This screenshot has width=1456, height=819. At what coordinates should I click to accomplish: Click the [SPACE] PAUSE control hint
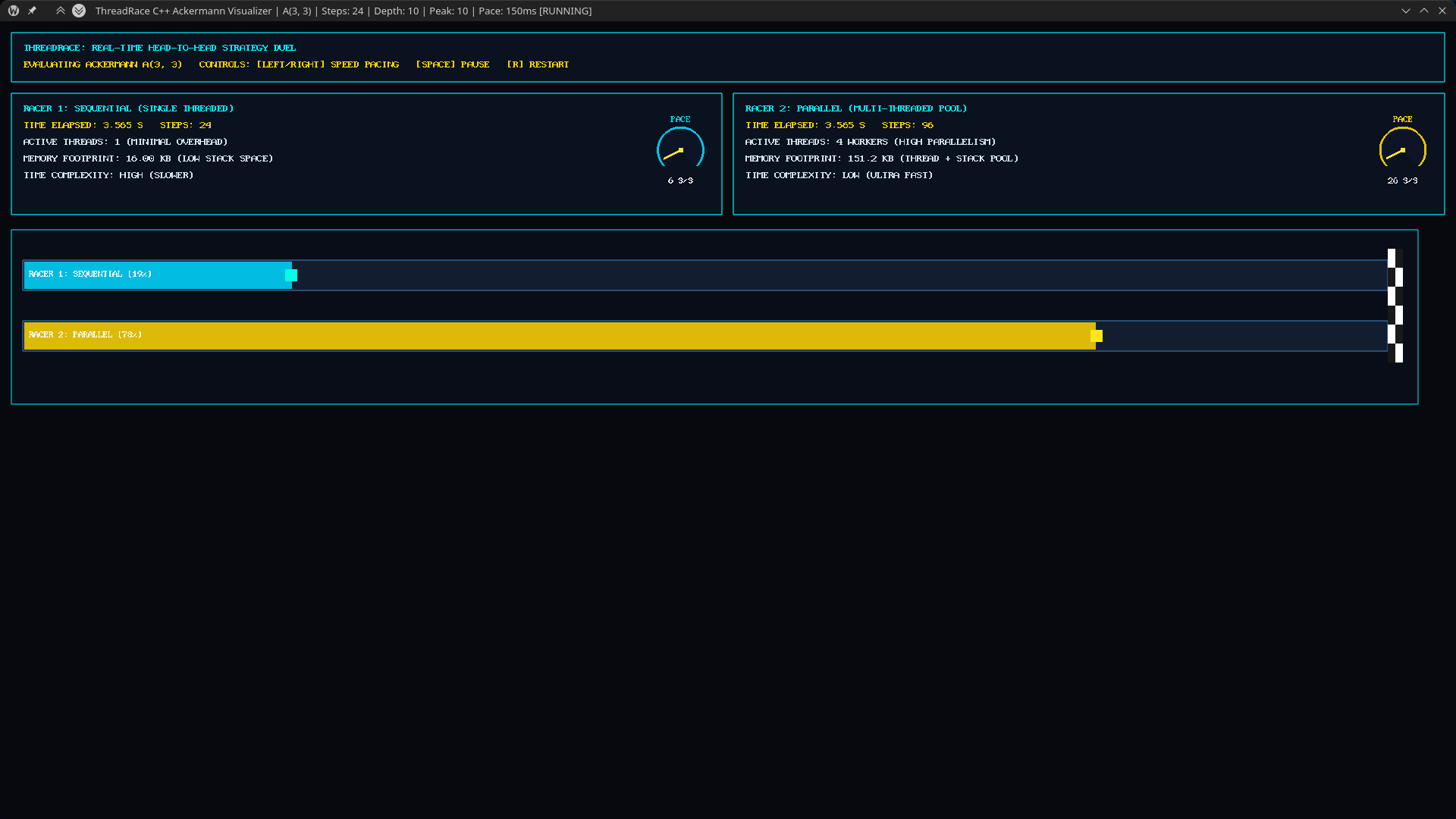[x=453, y=64]
